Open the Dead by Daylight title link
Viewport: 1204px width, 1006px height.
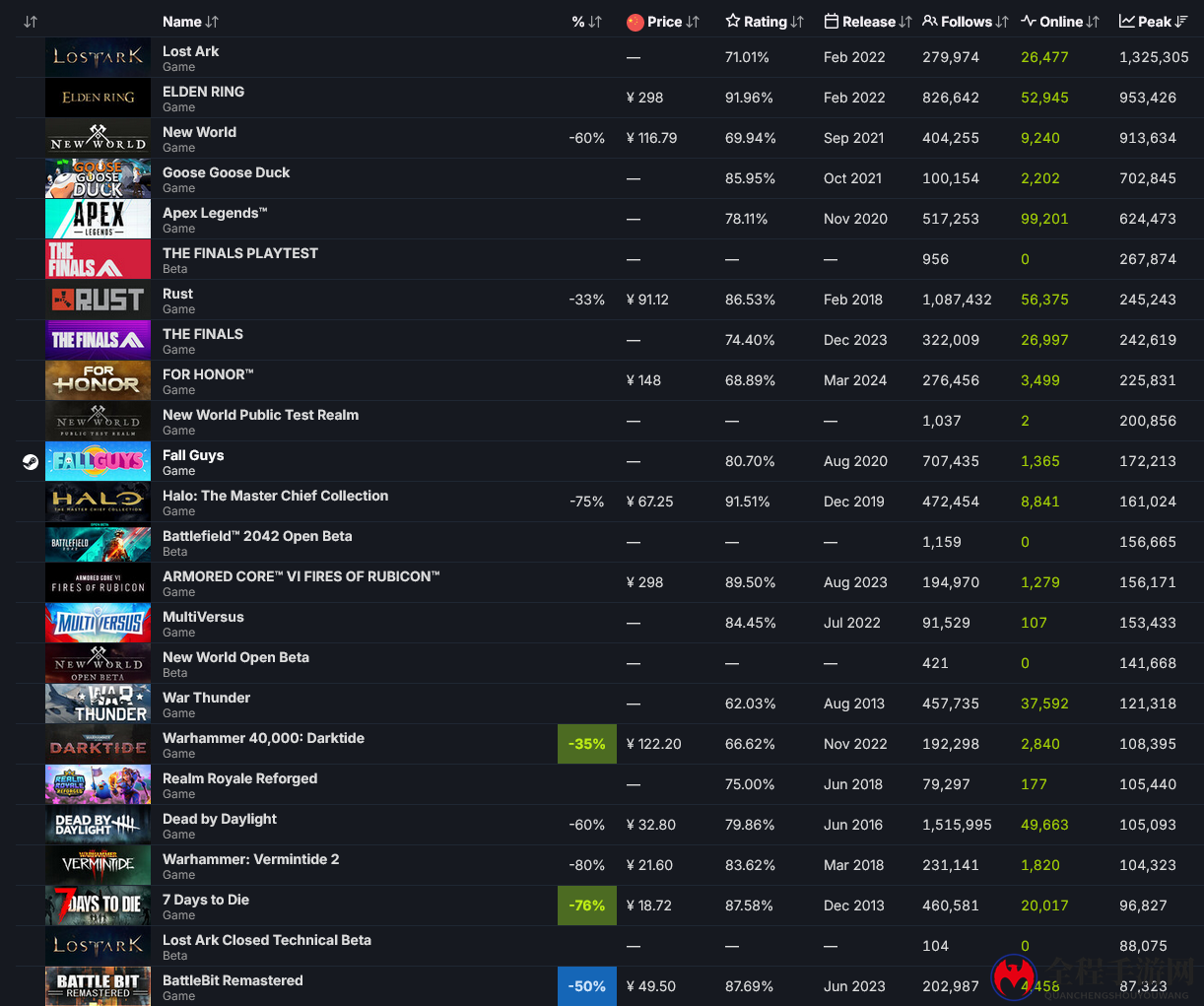pos(219,819)
